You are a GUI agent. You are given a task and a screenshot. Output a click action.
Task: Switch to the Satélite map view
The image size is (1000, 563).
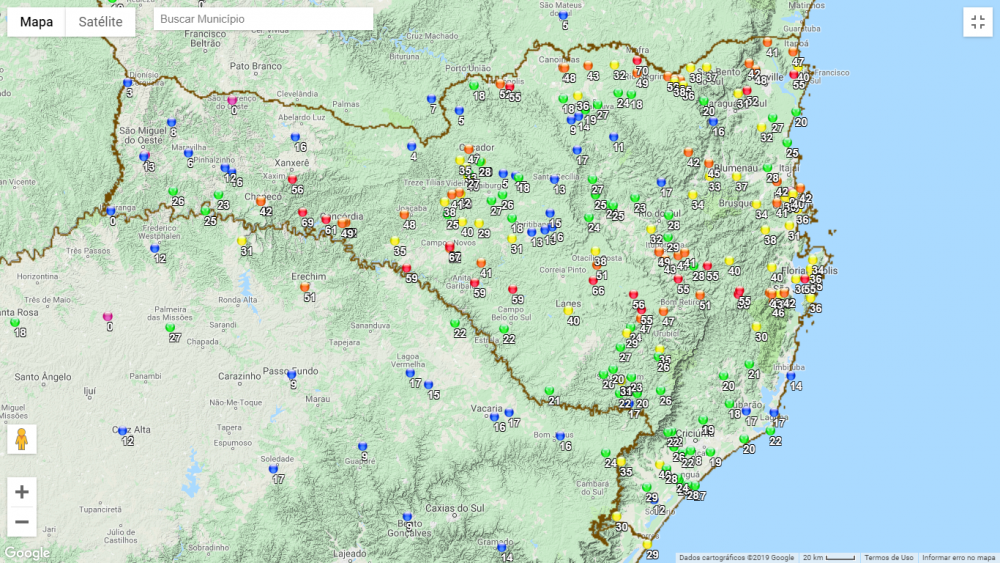pos(100,21)
